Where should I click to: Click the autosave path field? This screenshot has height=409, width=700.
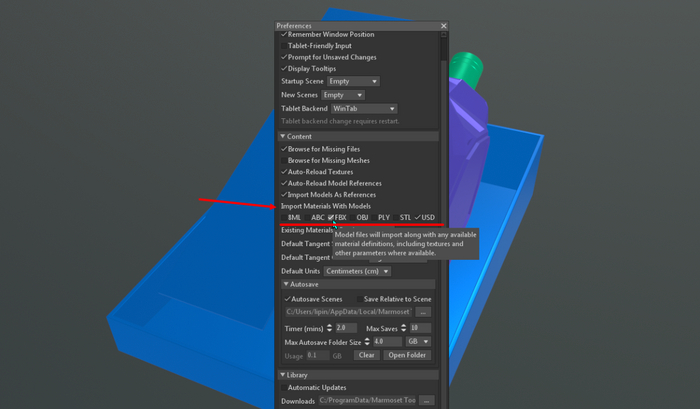(349, 312)
